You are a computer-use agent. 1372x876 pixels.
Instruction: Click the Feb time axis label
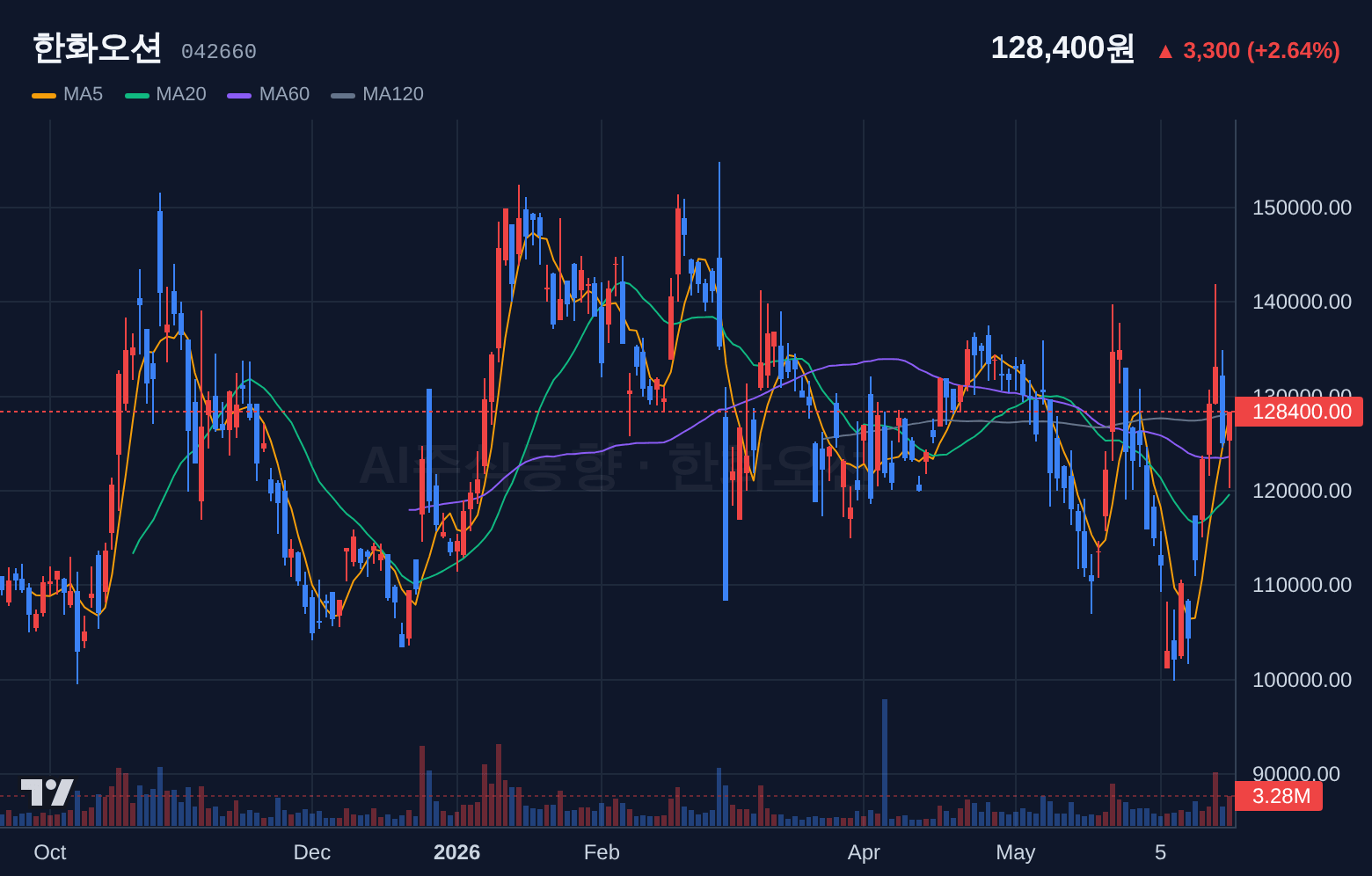click(602, 852)
